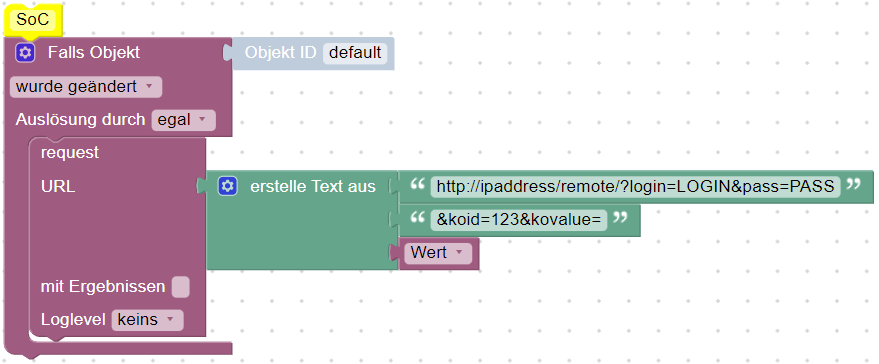Click the 'erstelle Text aus' label
Viewport: 879px width, 364px height.
pos(313,186)
